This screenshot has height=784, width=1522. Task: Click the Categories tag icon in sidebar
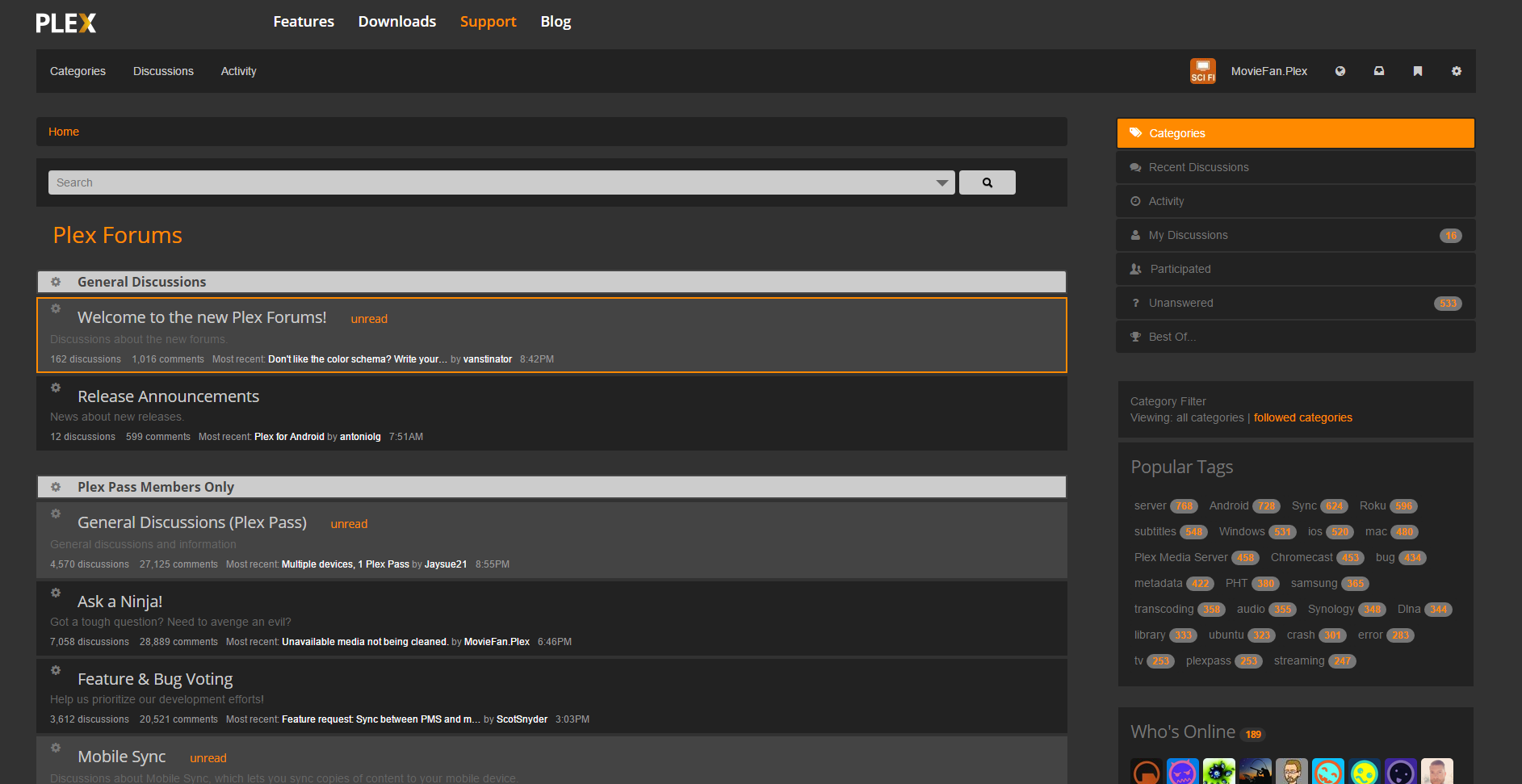coord(1135,133)
